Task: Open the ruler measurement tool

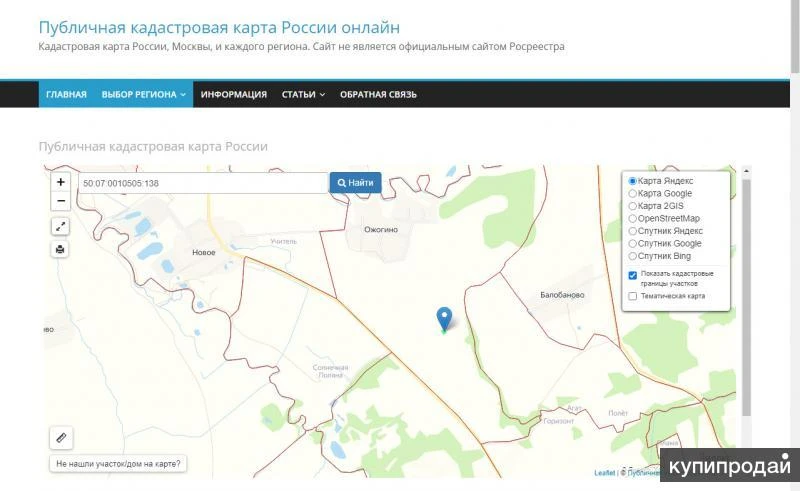Action: click(60, 438)
